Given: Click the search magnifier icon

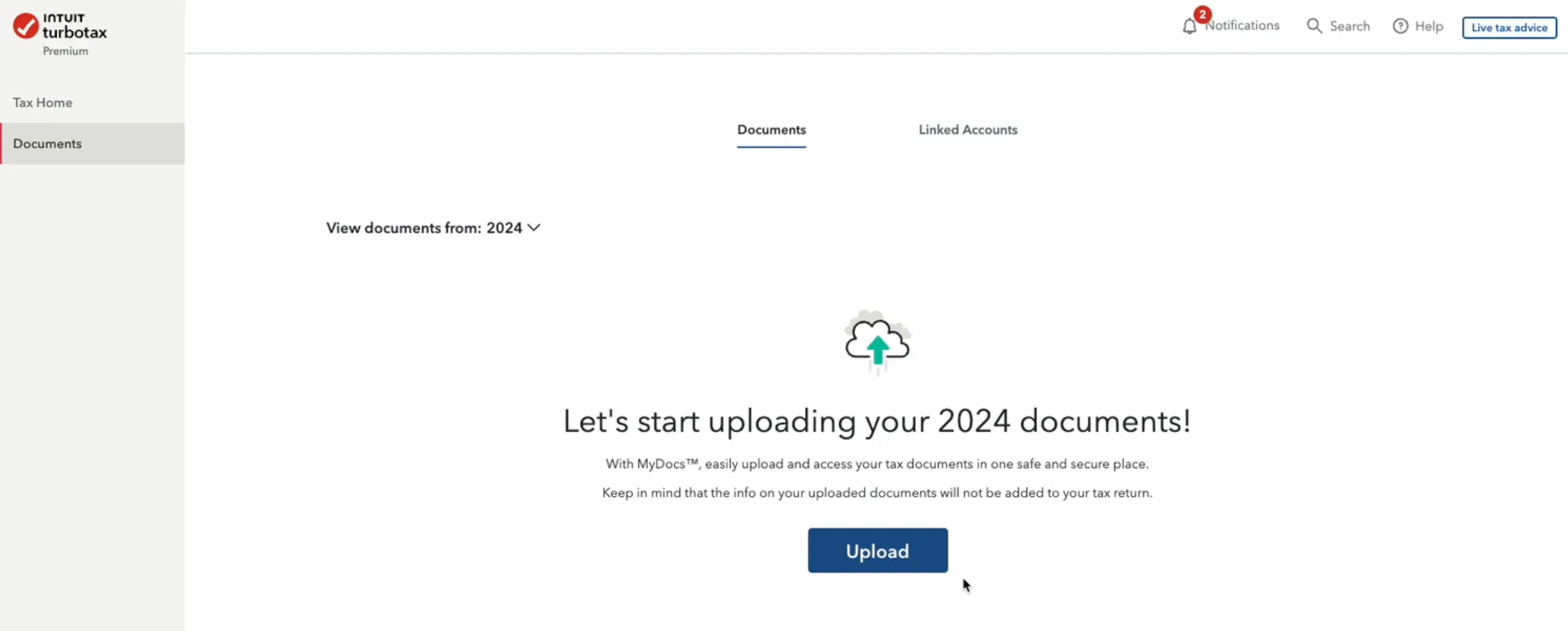Looking at the screenshot, I should 1314,26.
